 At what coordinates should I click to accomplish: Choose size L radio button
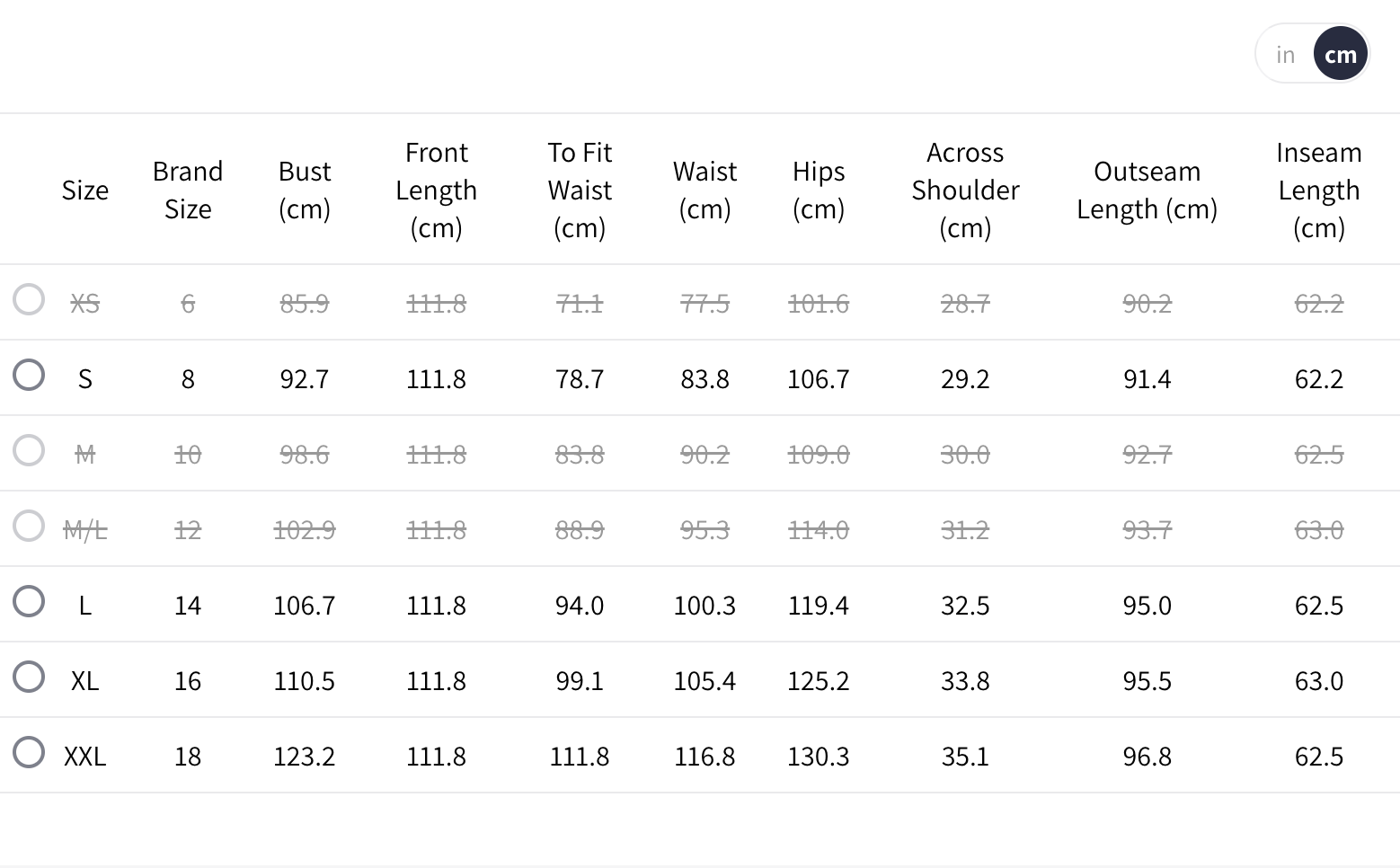point(29,602)
